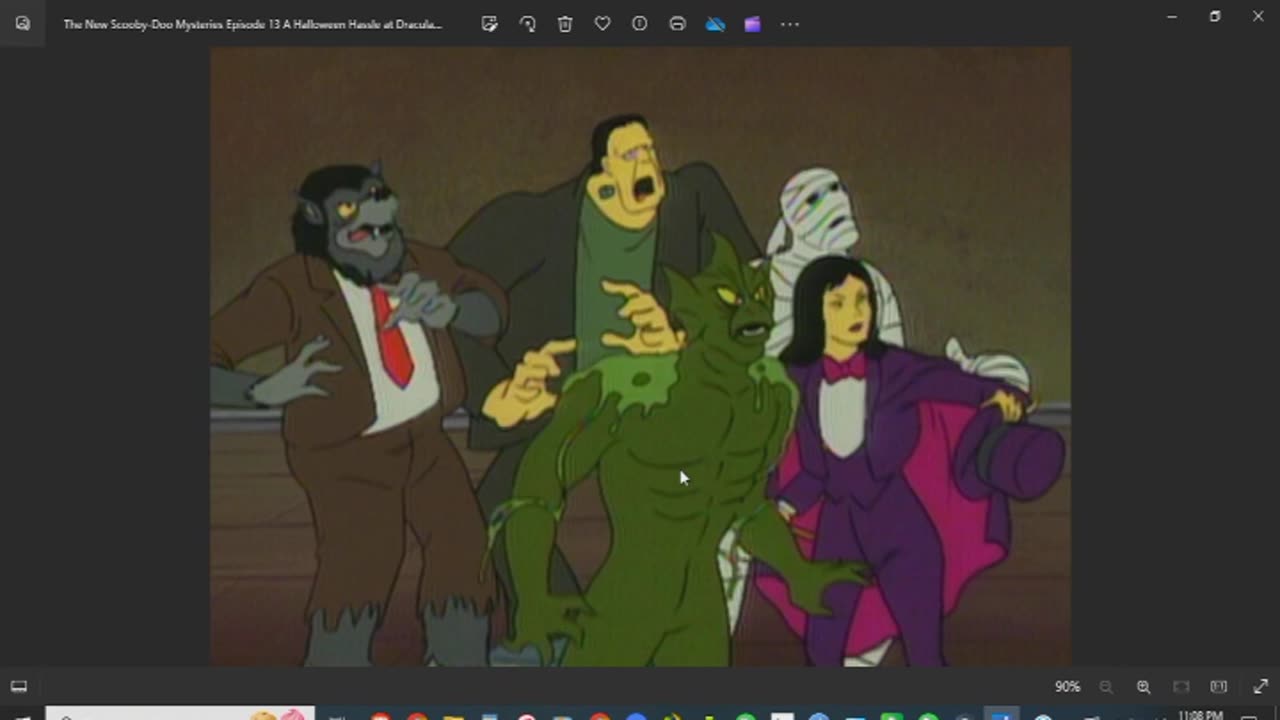This screenshot has width=1280, height=720.
Task: Click the file title 'The New Scooby-Doo Mysteries Episode 13'
Action: (253, 24)
